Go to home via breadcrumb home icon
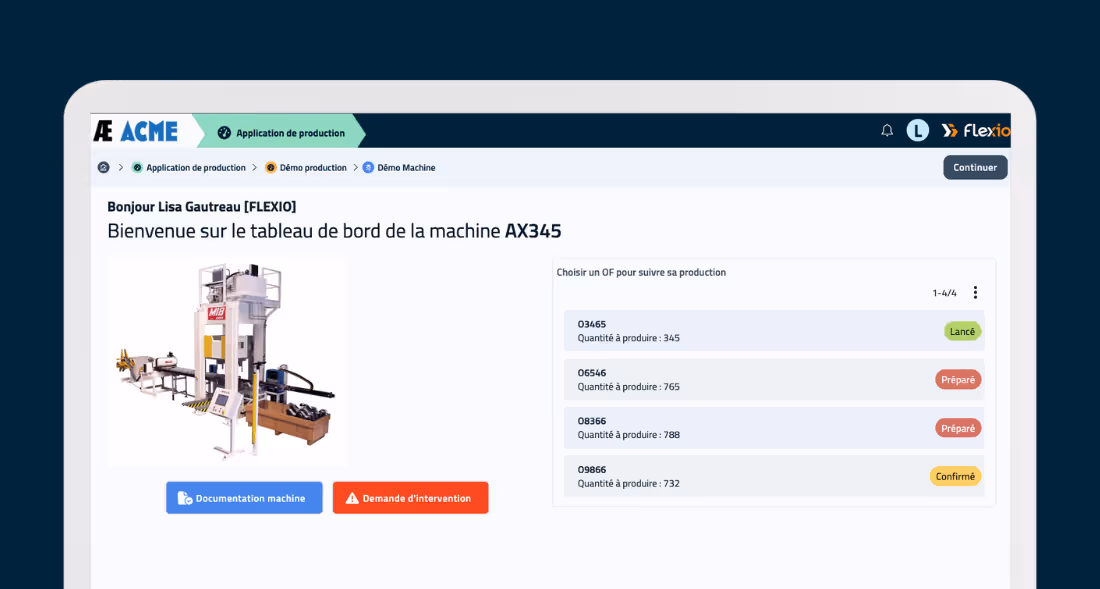1100x589 pixels. tap(103, 168)
